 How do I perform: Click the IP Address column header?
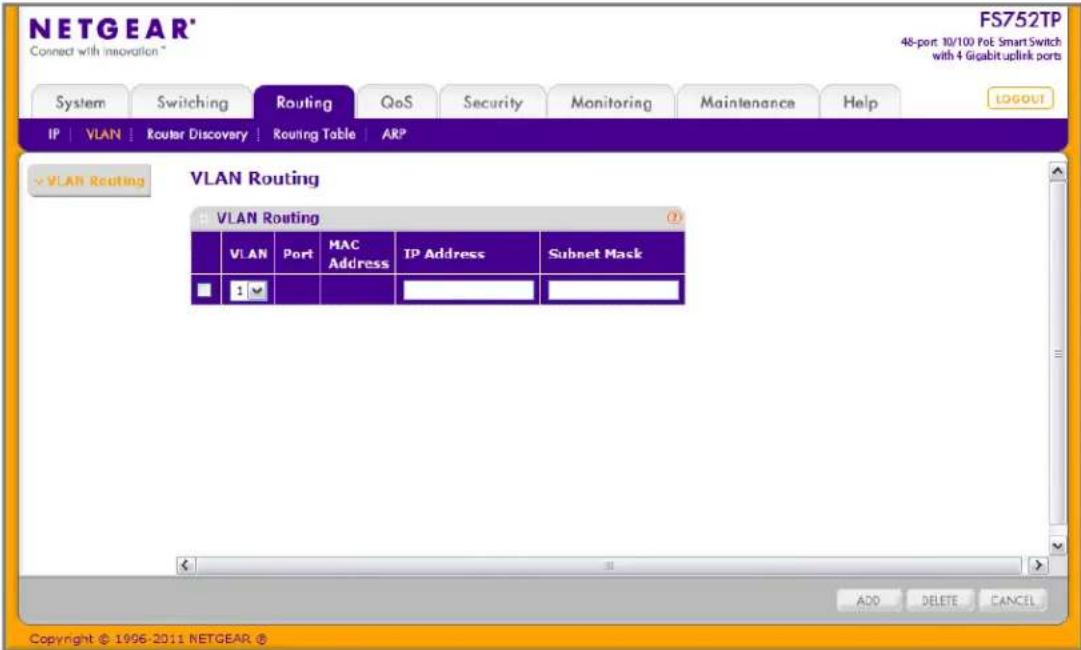[467, 254]
